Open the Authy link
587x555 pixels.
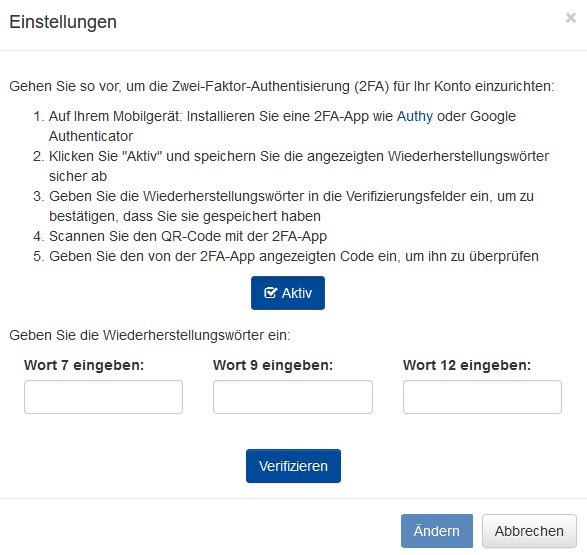click(x=414, y=116)
